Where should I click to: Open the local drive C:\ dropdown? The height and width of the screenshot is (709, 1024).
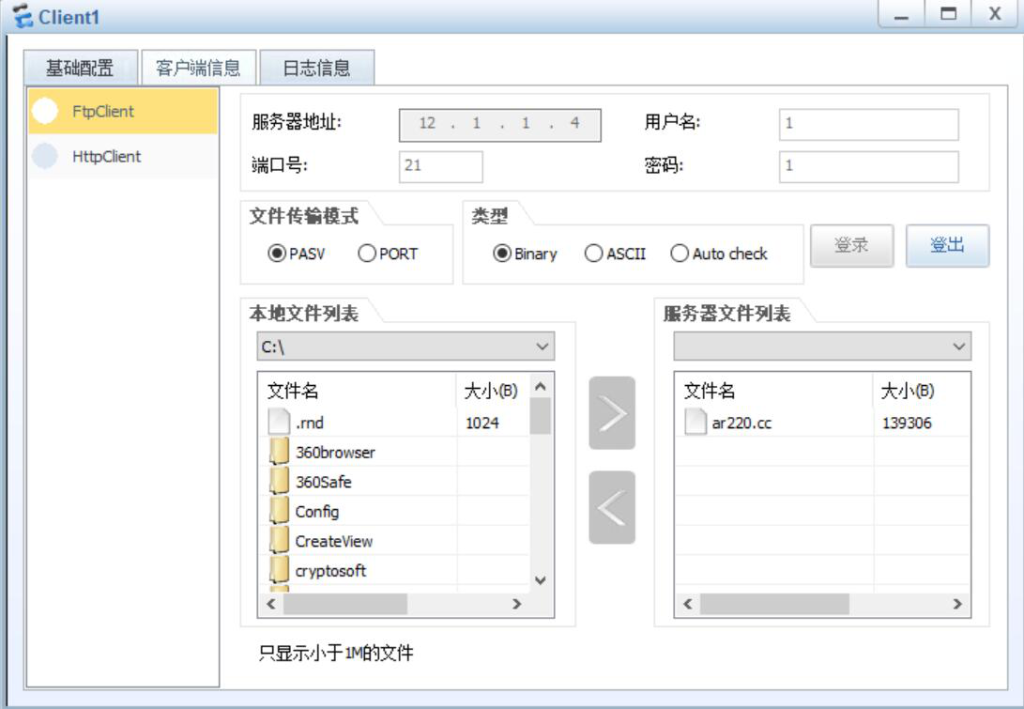[406, 347]
